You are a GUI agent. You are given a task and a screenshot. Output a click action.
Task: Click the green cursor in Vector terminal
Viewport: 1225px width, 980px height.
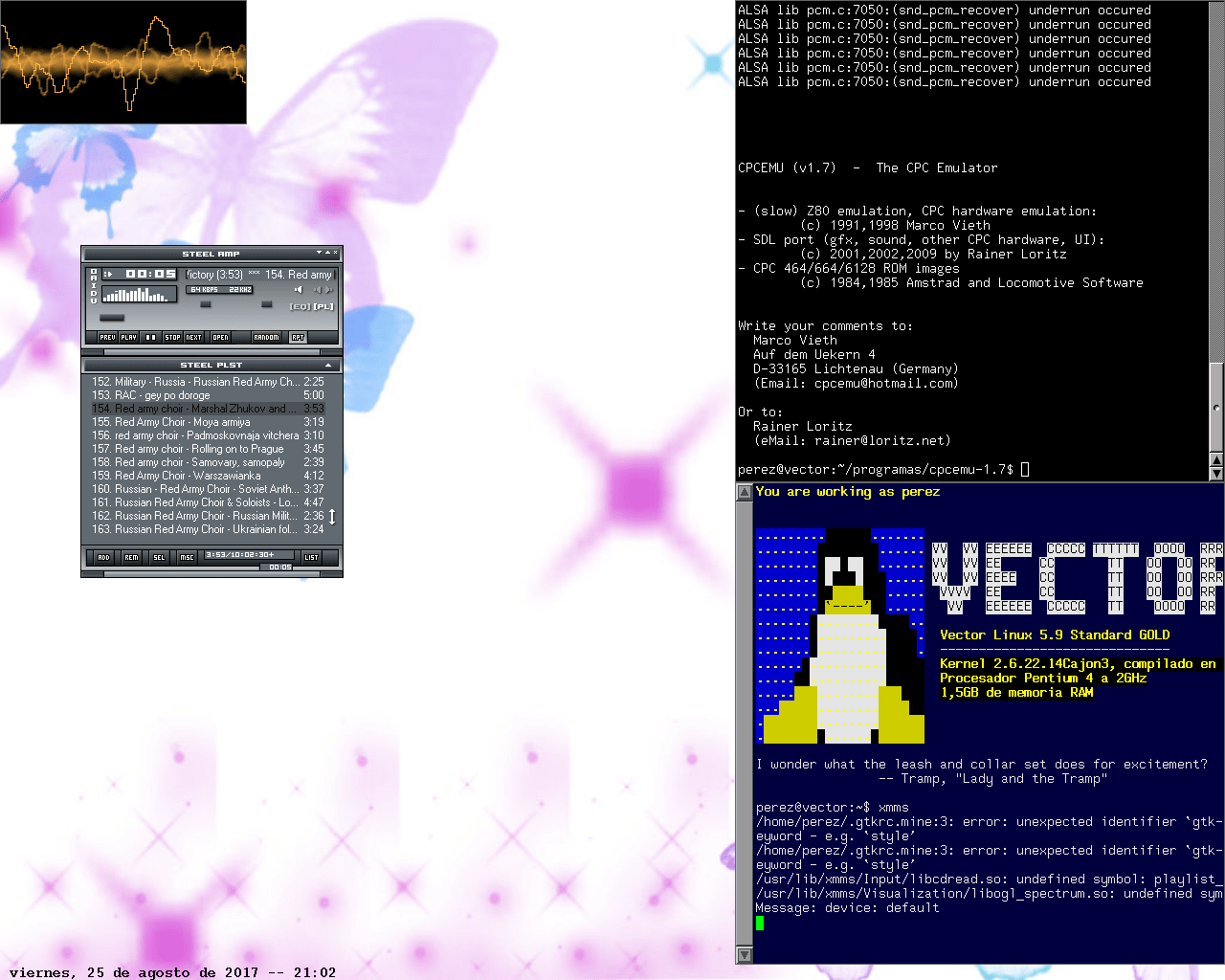pos(760,923)
